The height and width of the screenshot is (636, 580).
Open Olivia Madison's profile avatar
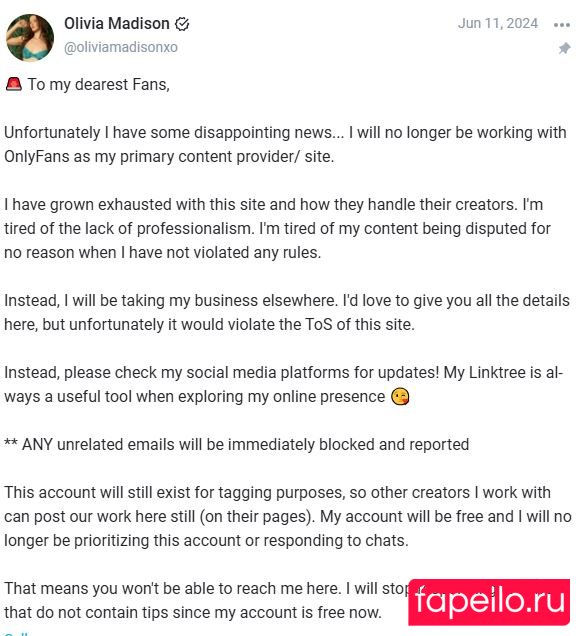(x=30, y=38)
